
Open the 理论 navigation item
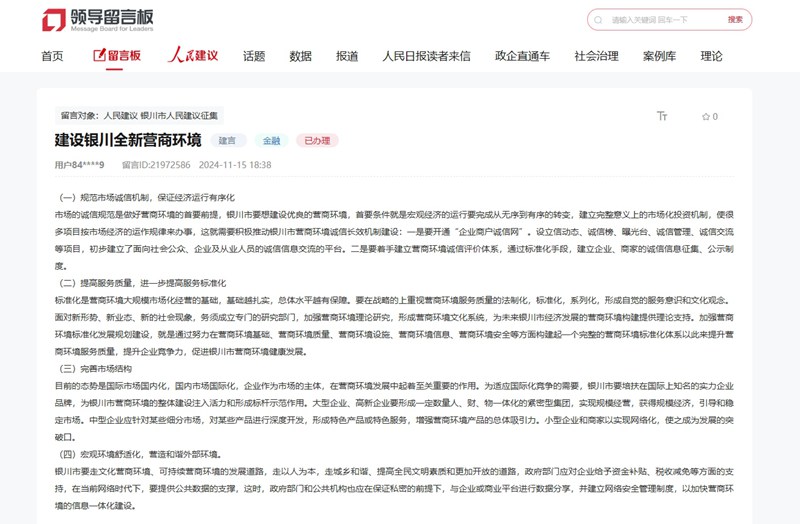[x=711, y=56]
